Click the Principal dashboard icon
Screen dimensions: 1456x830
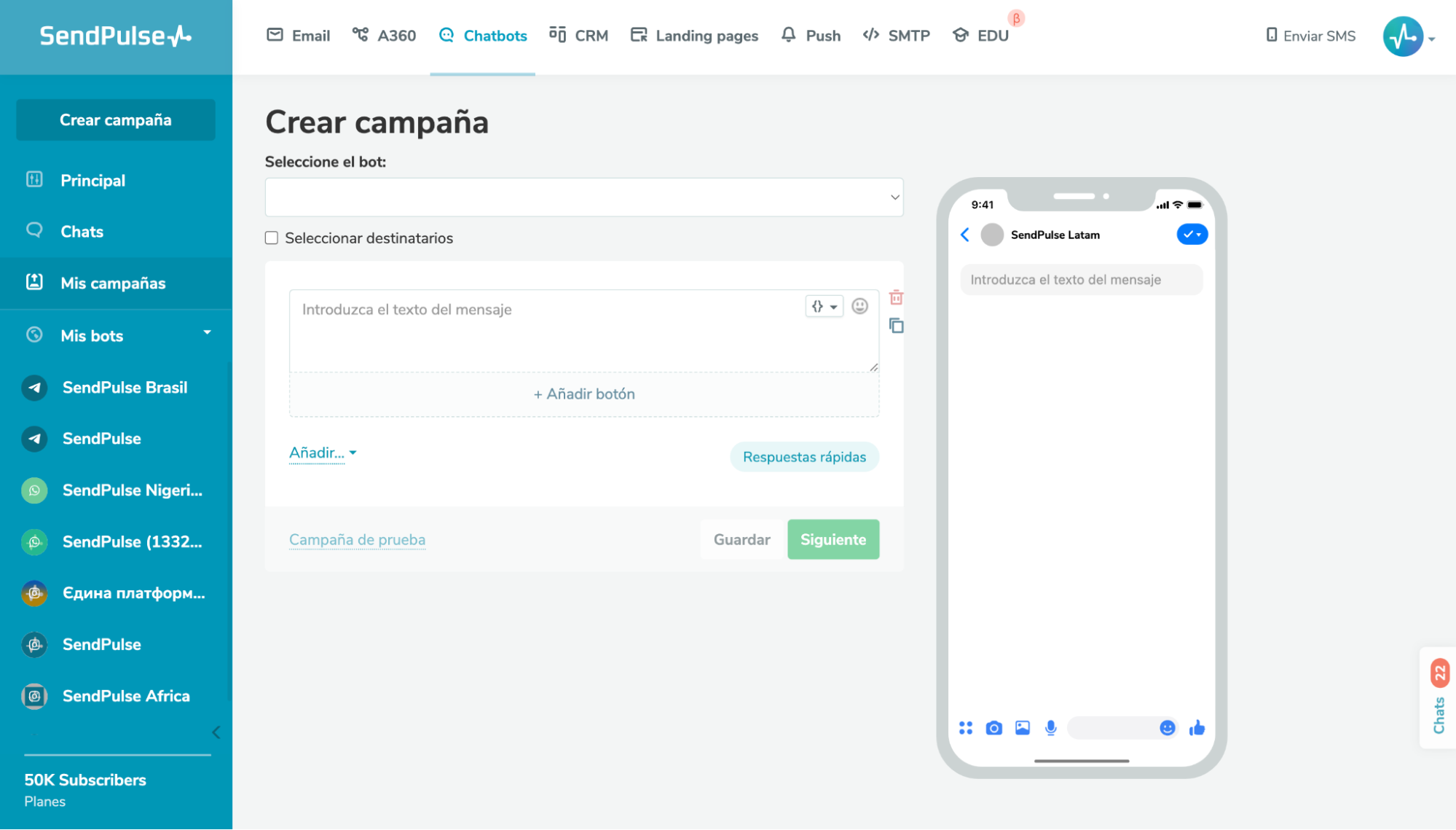tap(34, 179)
